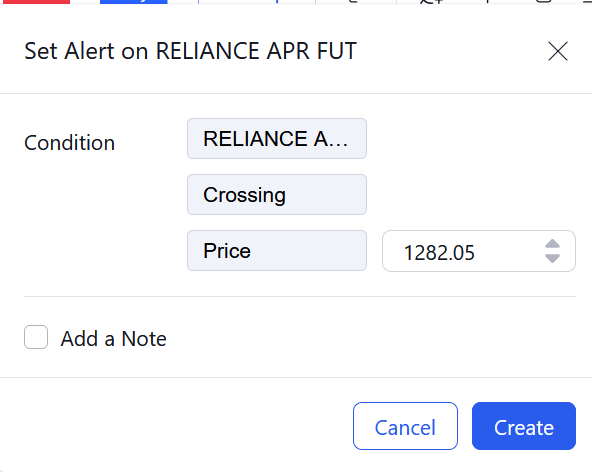Click the red button behind dialog
Image resolution: width=592 pixels, height=472 pixels.
(36, 2)
